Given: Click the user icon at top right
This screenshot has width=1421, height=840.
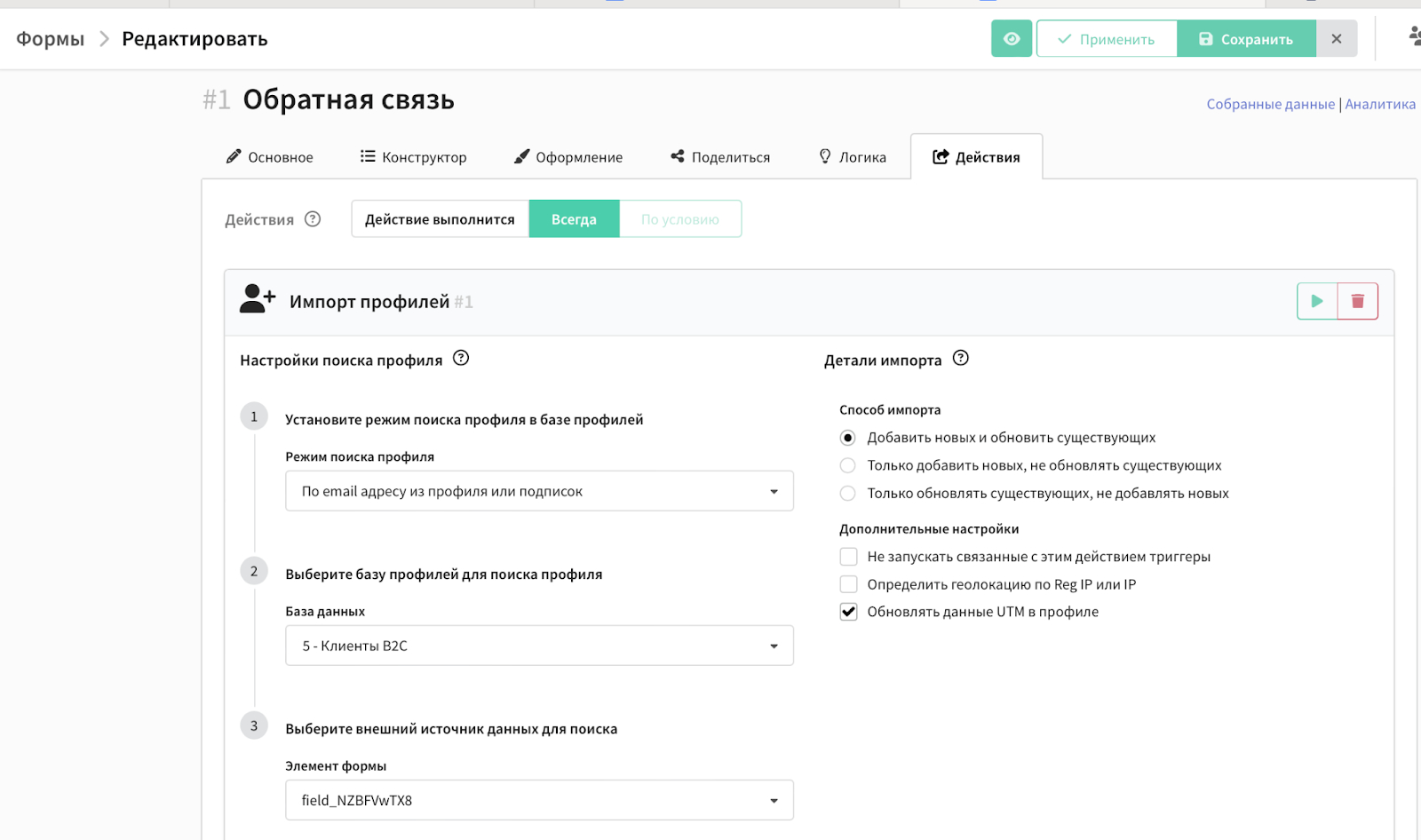Looking at the screenshot, I should (x=1414, y=36).
